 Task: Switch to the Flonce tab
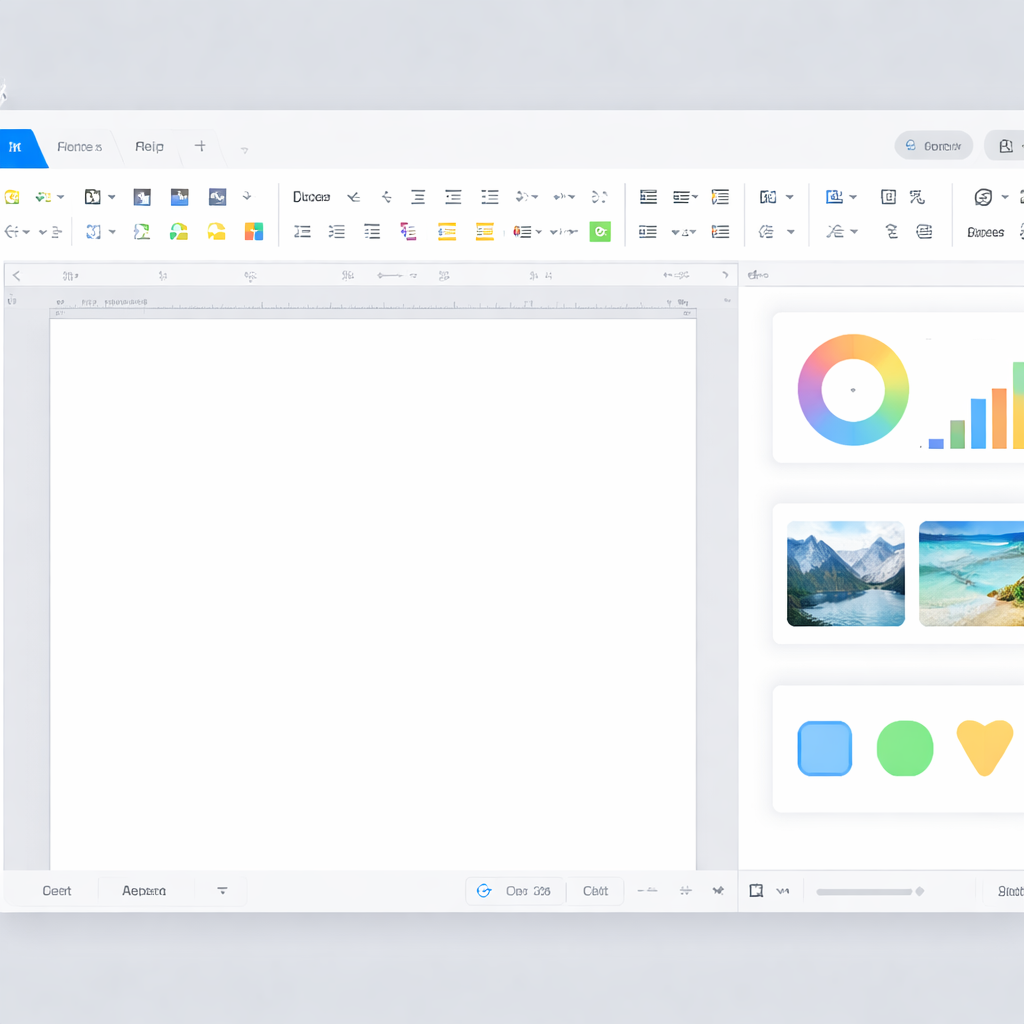click(x=79, y=147)
